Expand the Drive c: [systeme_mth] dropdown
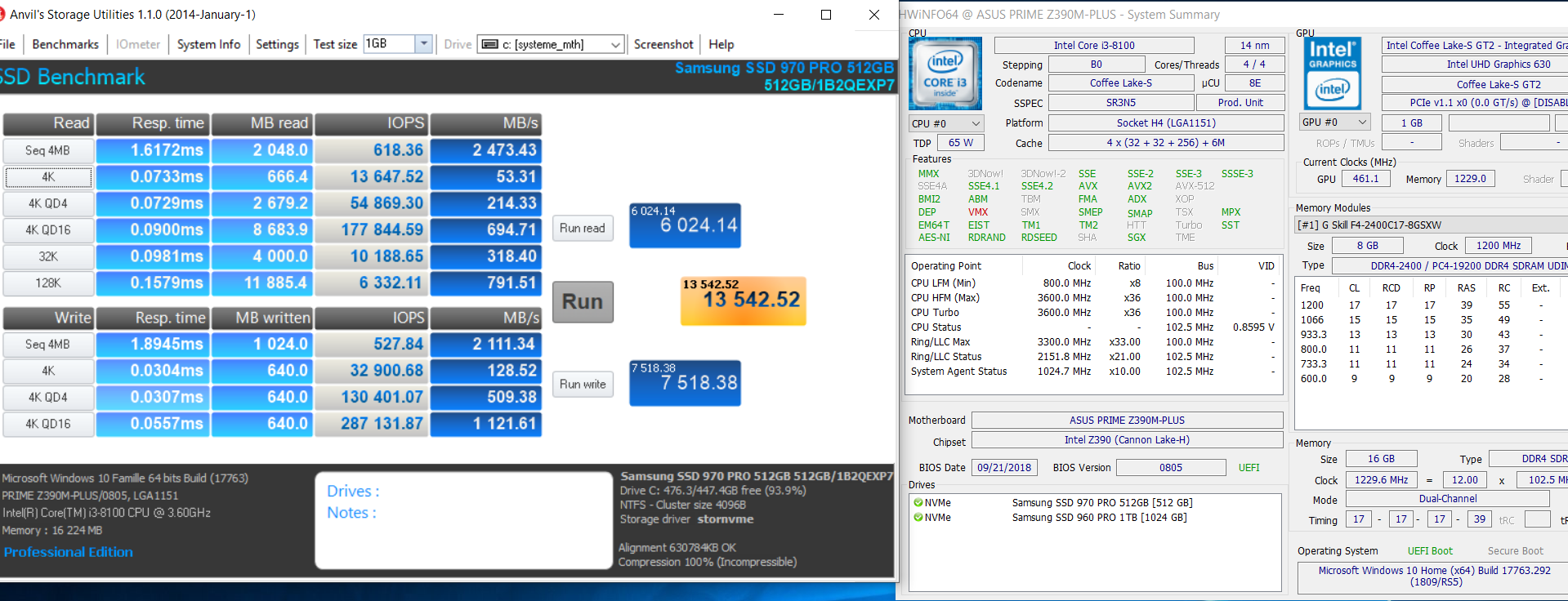The image size is (1568, 601). pyautogui.click(x=616, y=45)
